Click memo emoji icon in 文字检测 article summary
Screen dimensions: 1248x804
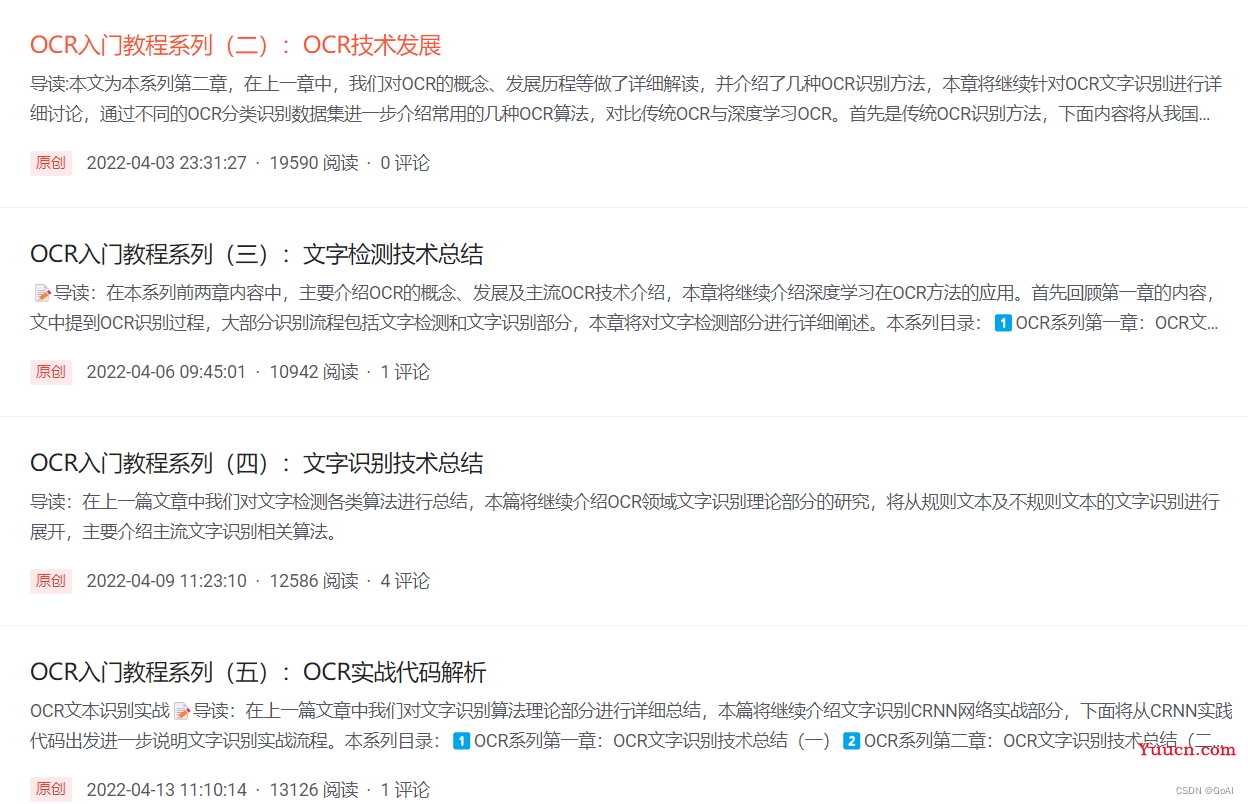pyautogui.click(x=42, y=293)
